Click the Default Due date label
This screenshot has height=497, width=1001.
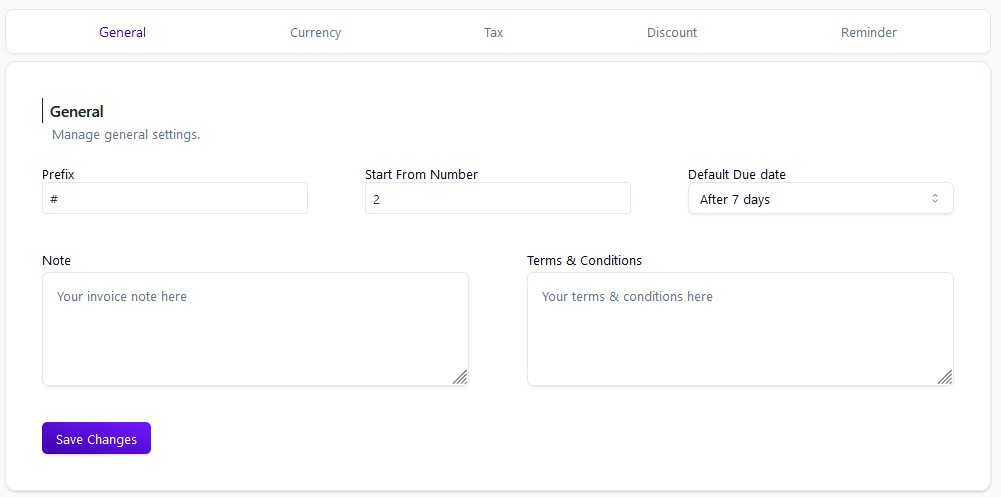click(x=737, y=174)
